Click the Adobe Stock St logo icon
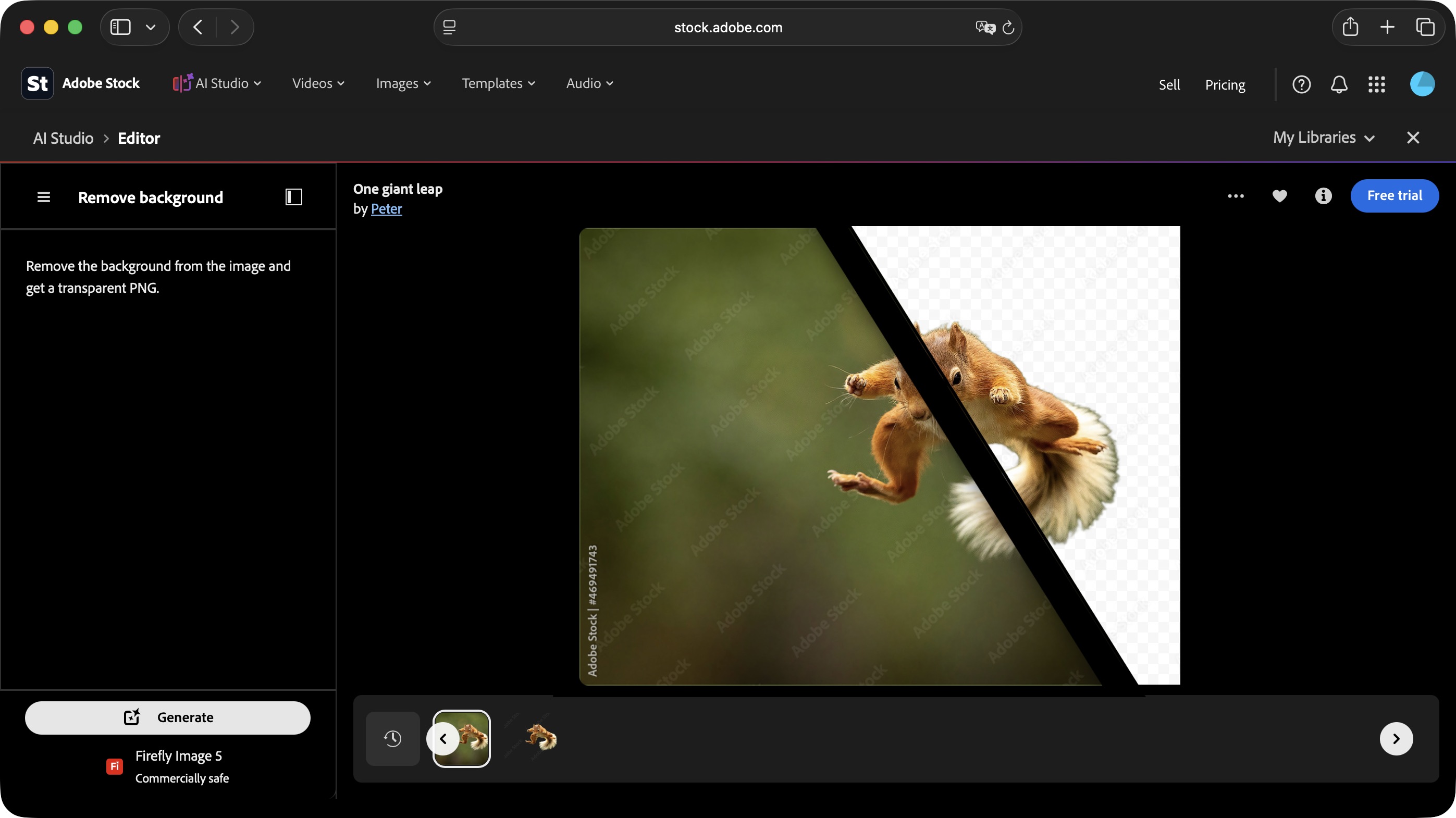 click(x=38, y=83)
